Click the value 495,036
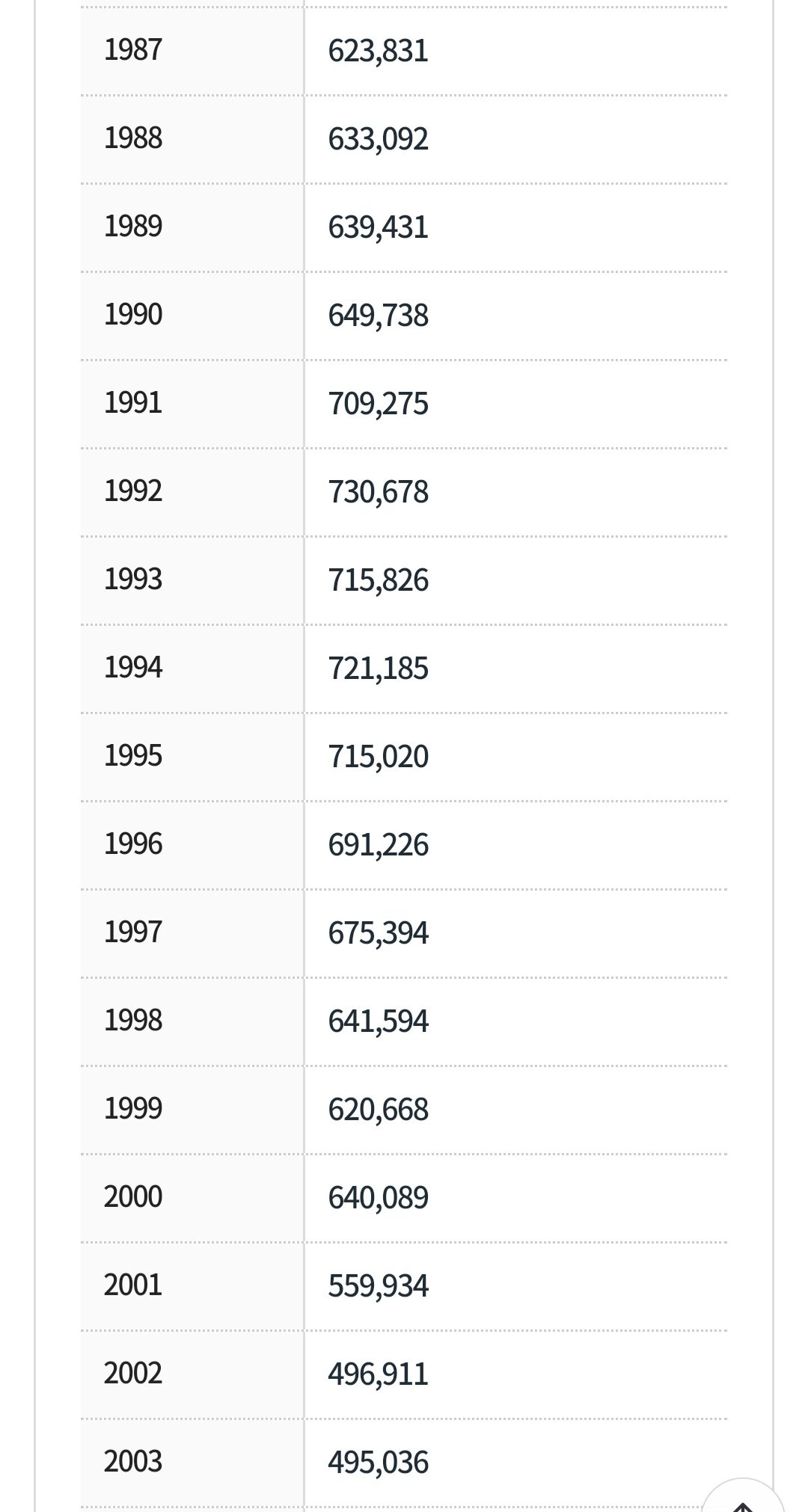The height and width of the screenshot is (1512, 808). point(378,1463)
